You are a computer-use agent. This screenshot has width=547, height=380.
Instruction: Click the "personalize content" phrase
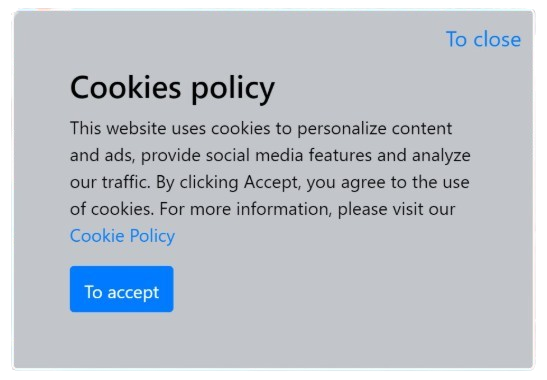375,128
